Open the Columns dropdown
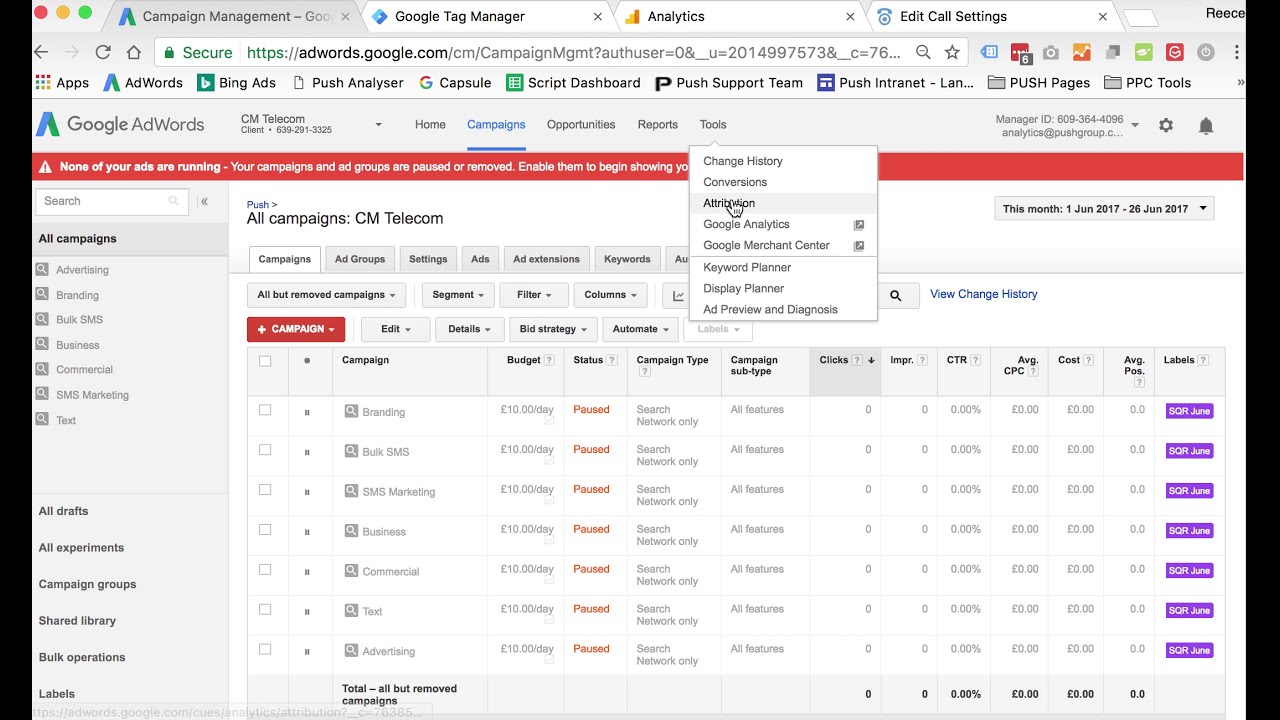The image size is (1280, 720). [610, 295]
